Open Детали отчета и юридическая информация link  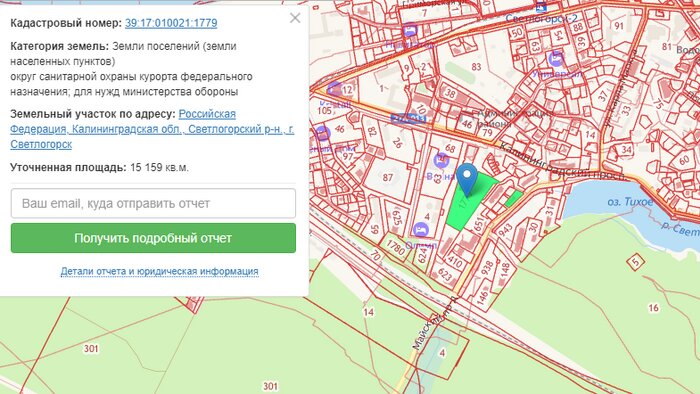click(x=159, y=271)
